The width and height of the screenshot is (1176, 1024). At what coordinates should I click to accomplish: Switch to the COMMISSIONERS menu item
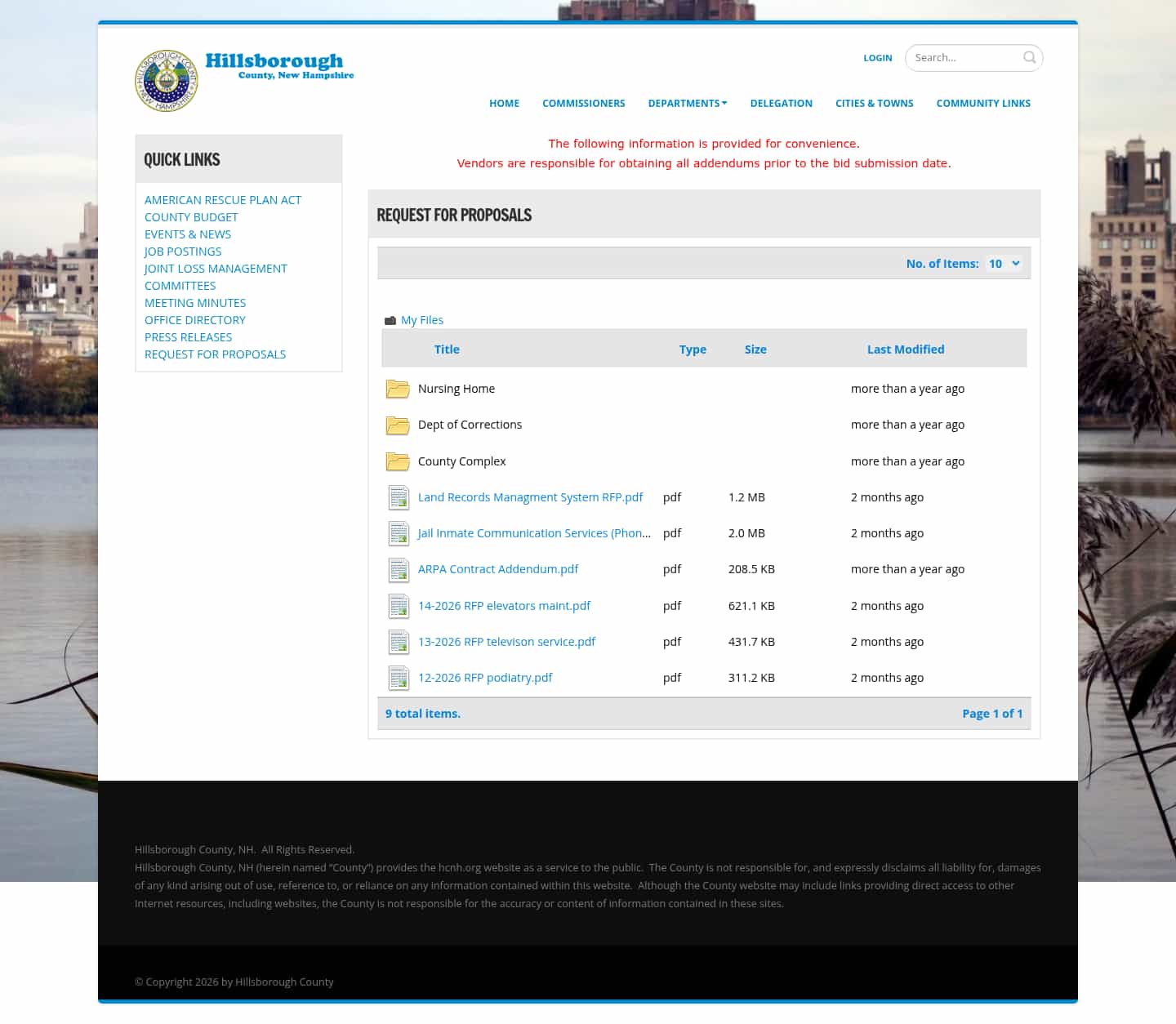click(584, 103)
